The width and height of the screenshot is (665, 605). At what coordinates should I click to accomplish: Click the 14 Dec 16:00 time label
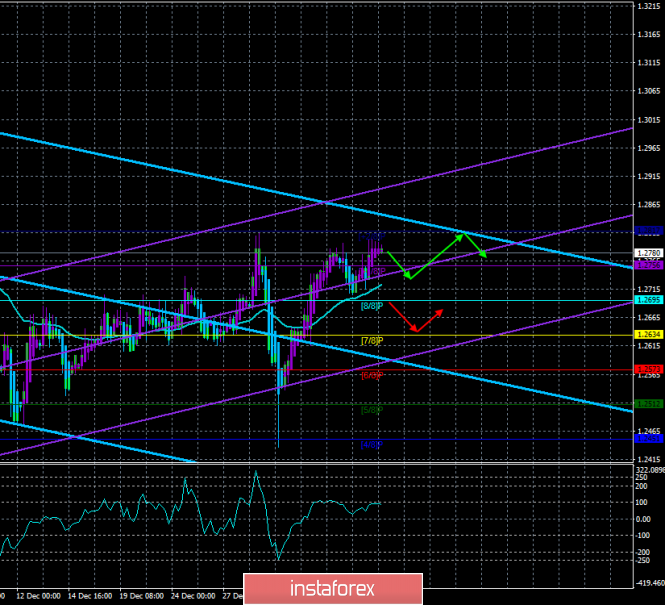[x=90, y=596]
